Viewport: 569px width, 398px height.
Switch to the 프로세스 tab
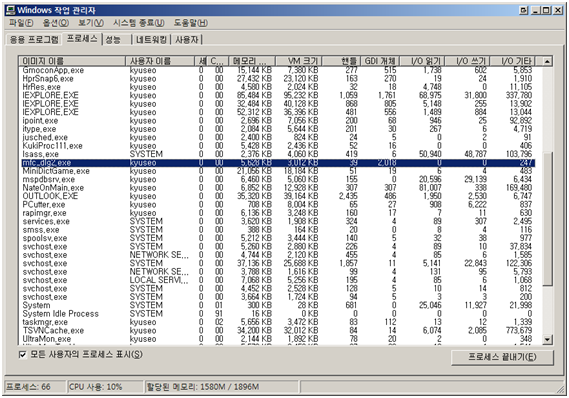(82, 38)
